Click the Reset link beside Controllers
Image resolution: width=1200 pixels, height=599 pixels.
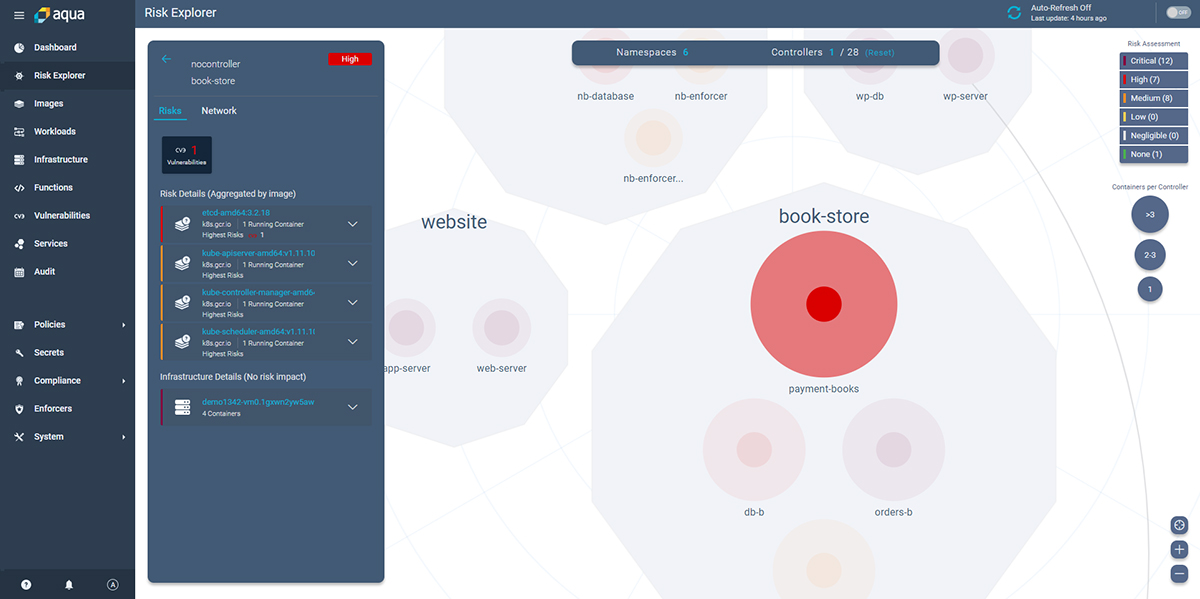(882, 52)
